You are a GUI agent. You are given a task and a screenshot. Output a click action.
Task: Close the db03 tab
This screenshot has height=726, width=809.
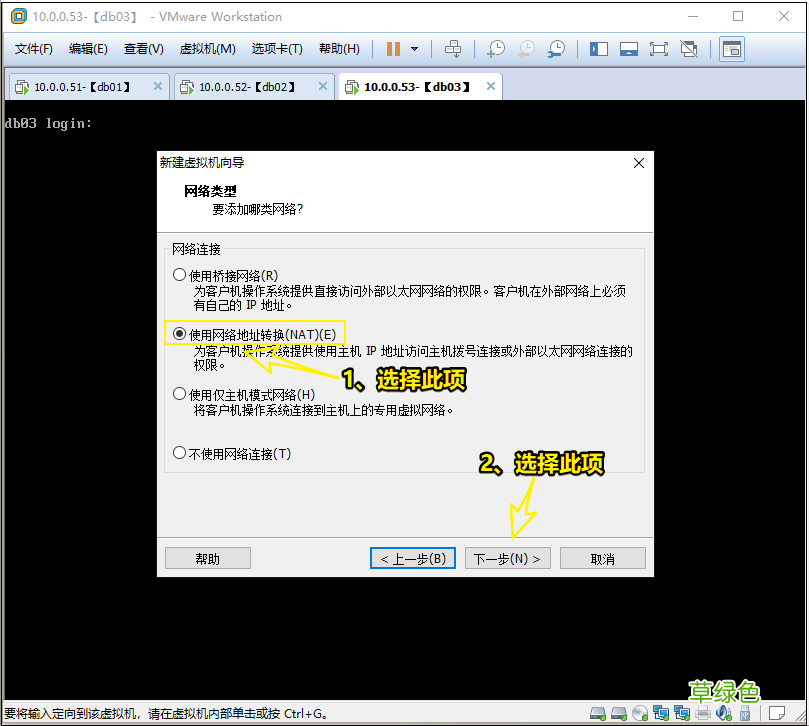point(491,86)
